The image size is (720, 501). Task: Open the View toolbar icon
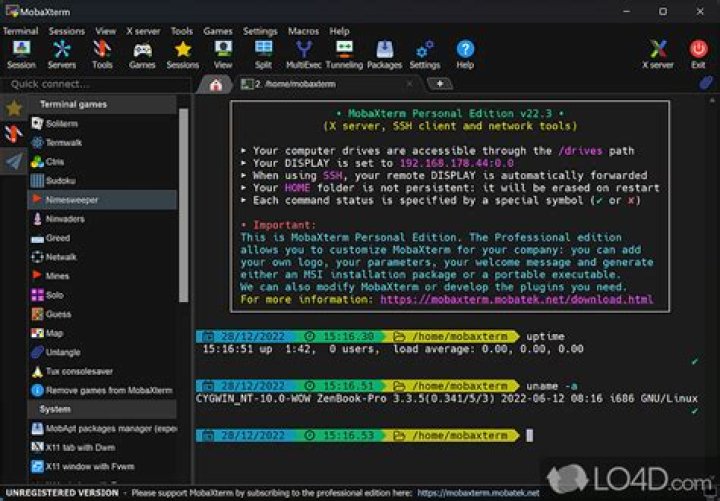tap(223, 55)
